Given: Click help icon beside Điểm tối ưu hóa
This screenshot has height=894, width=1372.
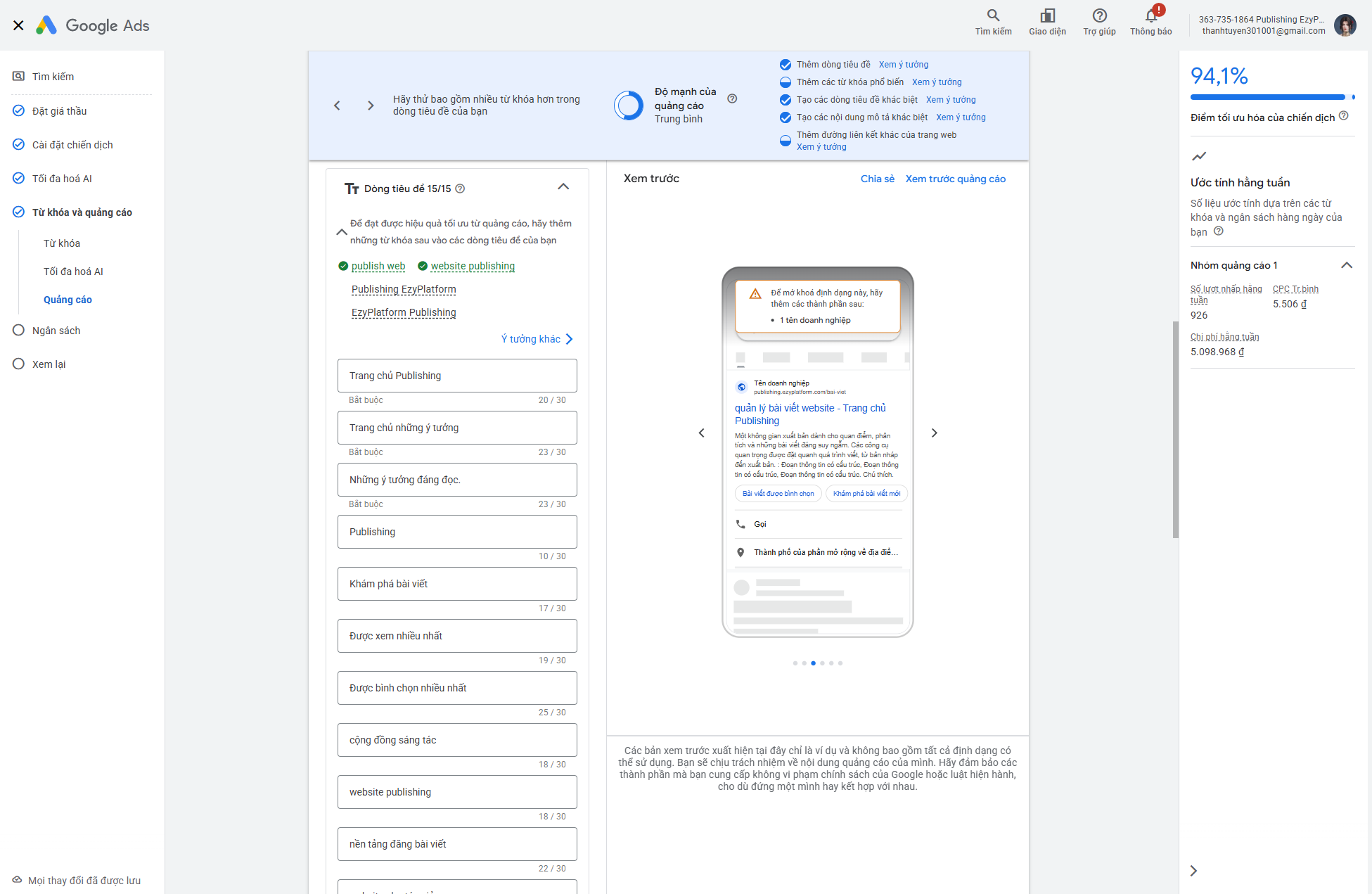Looking at the screenshot, I should (1343, 116).
